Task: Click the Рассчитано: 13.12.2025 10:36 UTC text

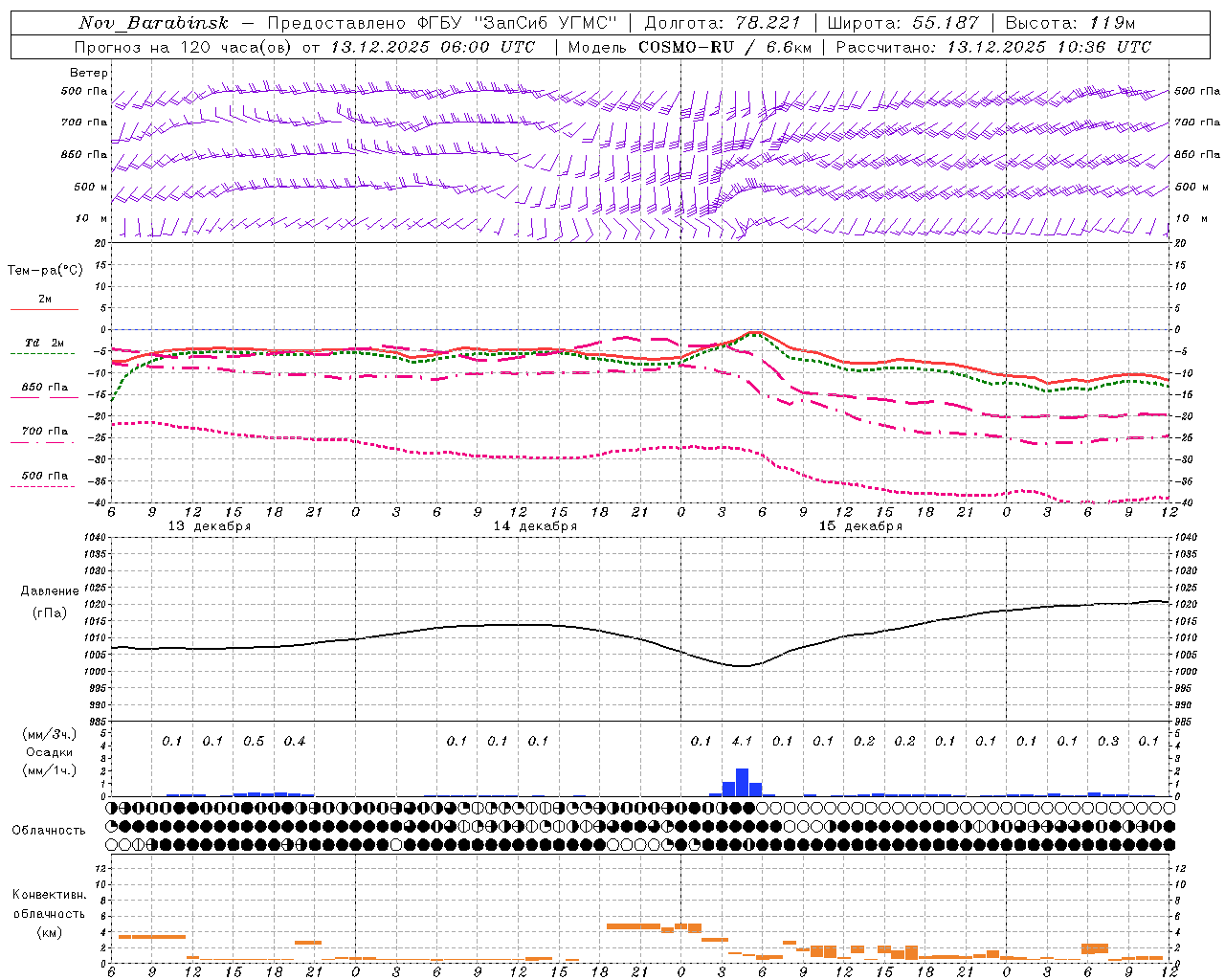Action: (993, 47)
